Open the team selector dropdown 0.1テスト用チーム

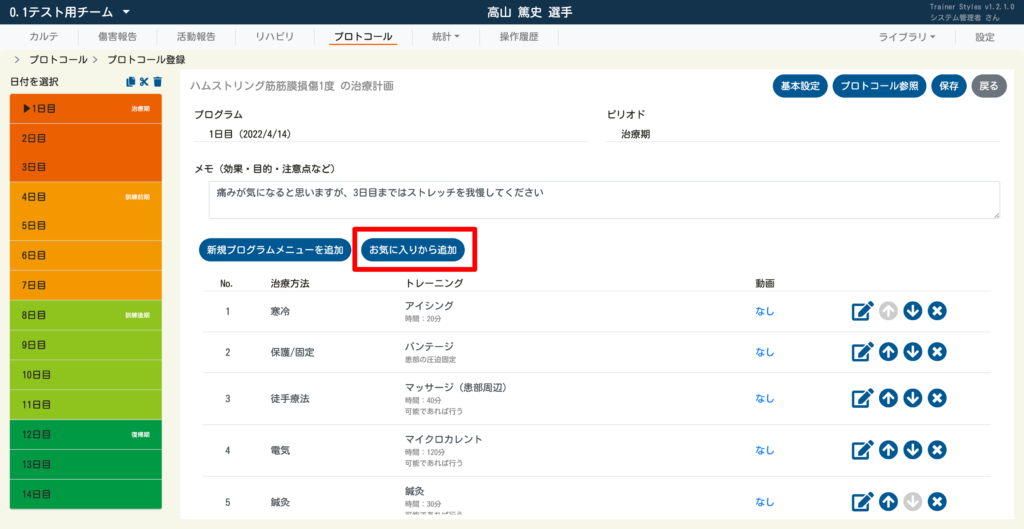(x=71, y=12)
